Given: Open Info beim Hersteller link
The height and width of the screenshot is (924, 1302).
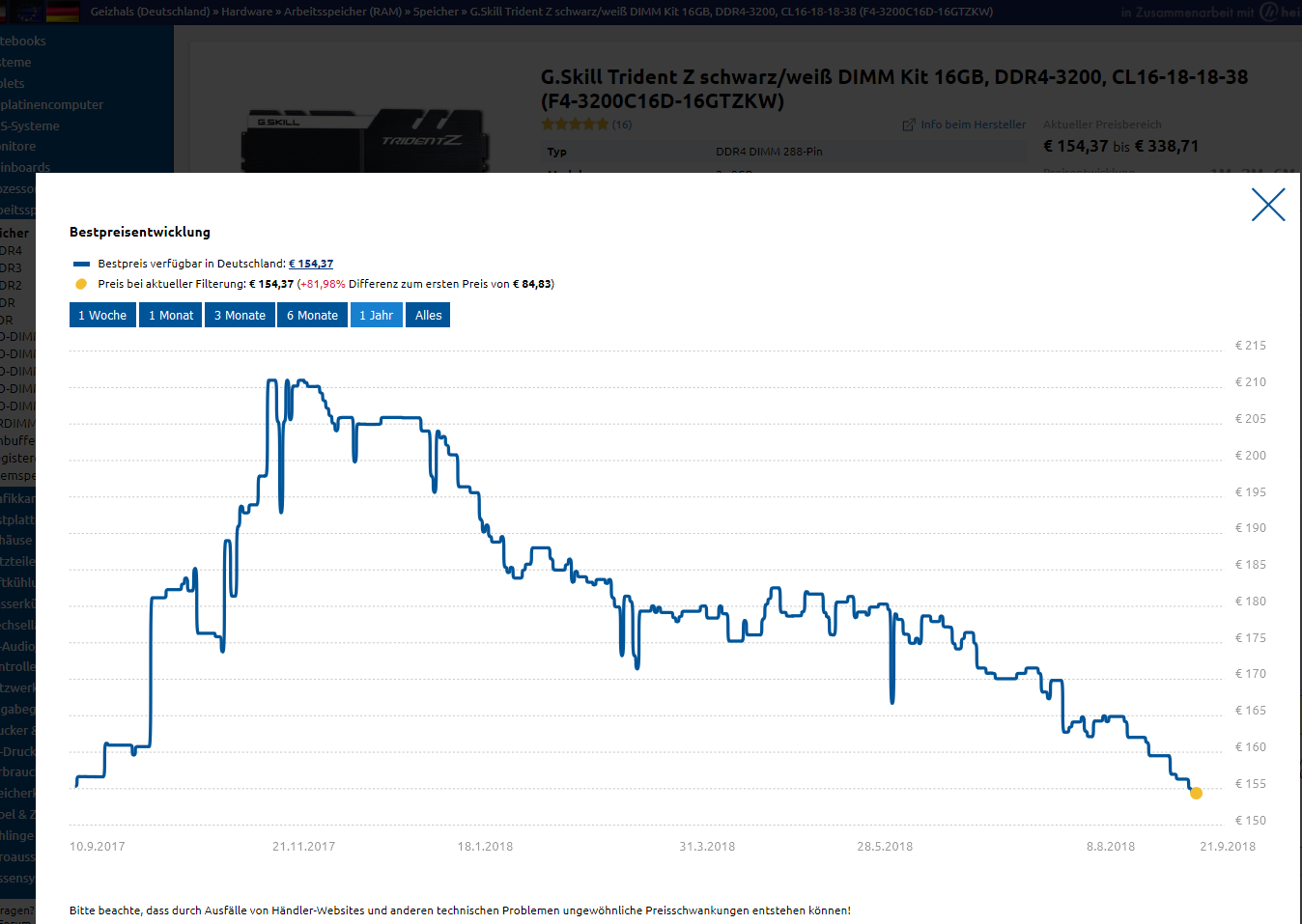Looking at the screenshot, I should (974, 125).
